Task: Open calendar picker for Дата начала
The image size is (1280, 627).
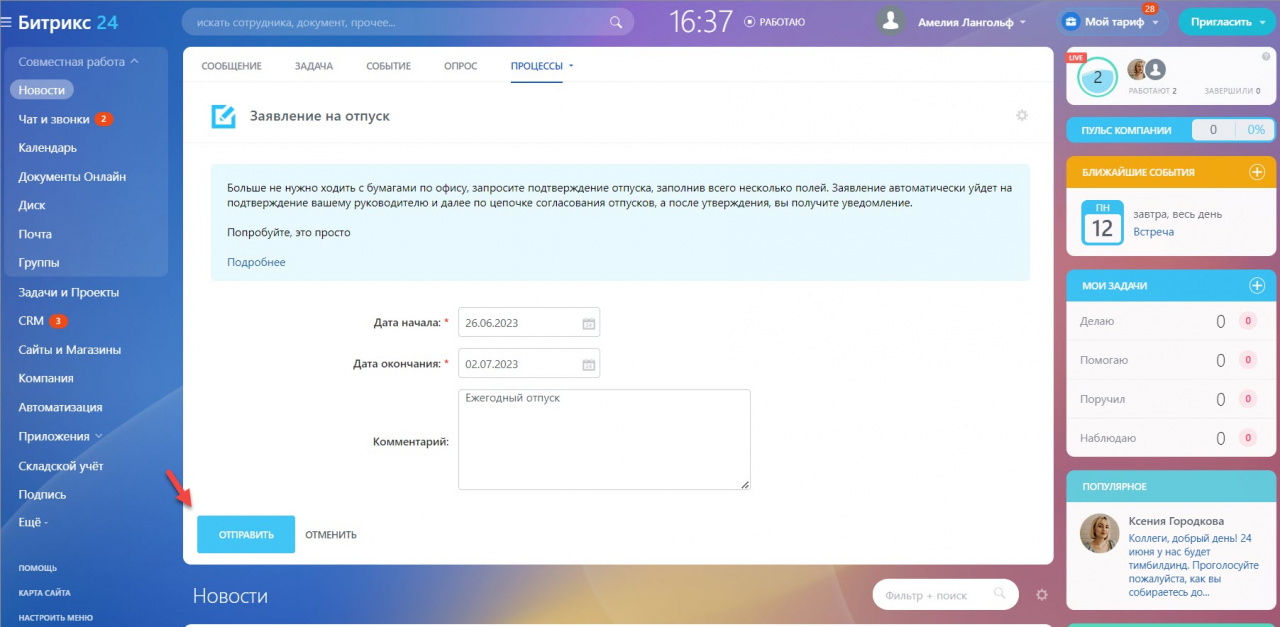Action: pyautogui.click(x=589, y=324)
